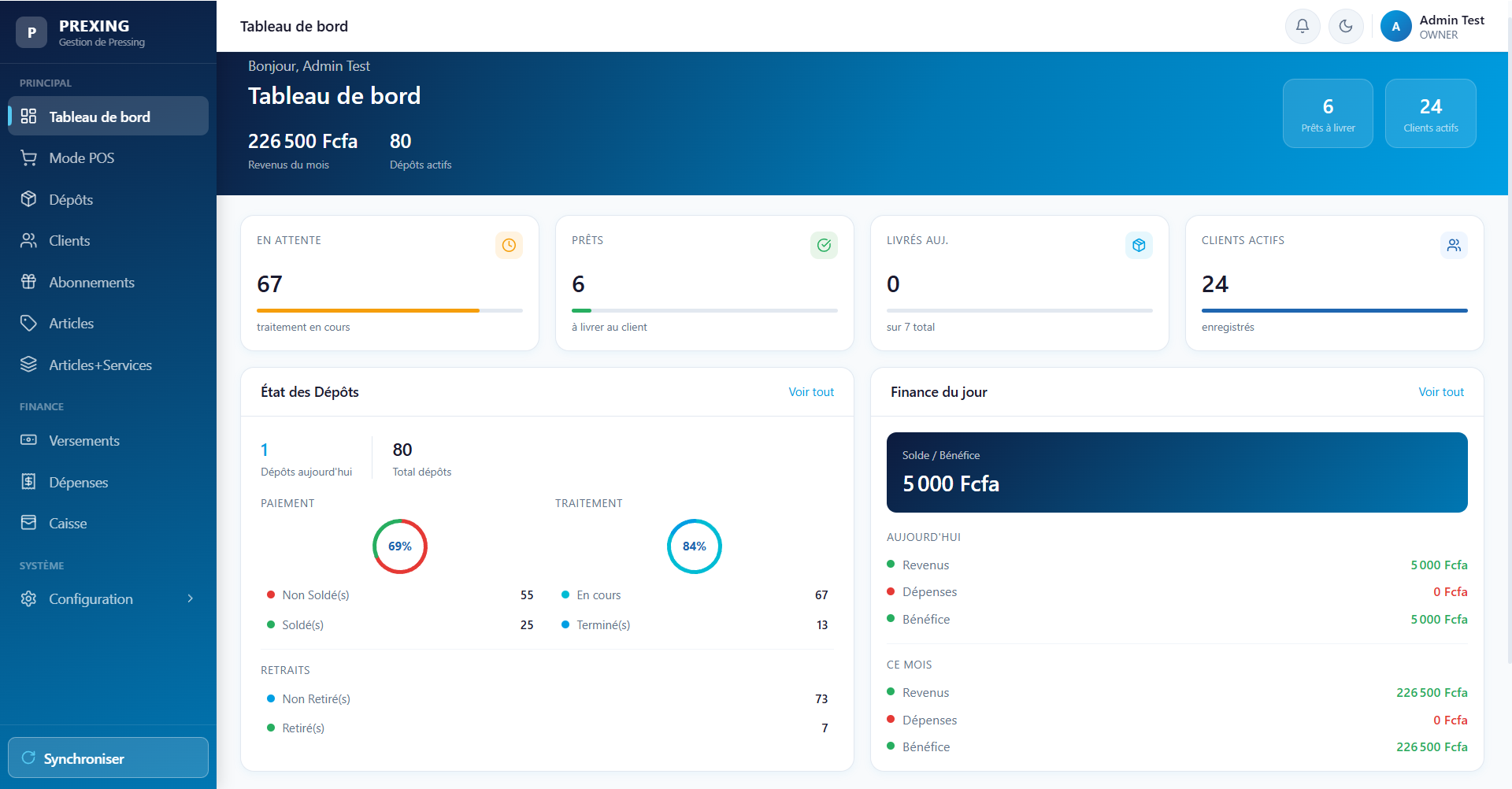This screenshot has width=1512, height=789.
Task: Select the Caisse menu item
Action: [109, 523]
